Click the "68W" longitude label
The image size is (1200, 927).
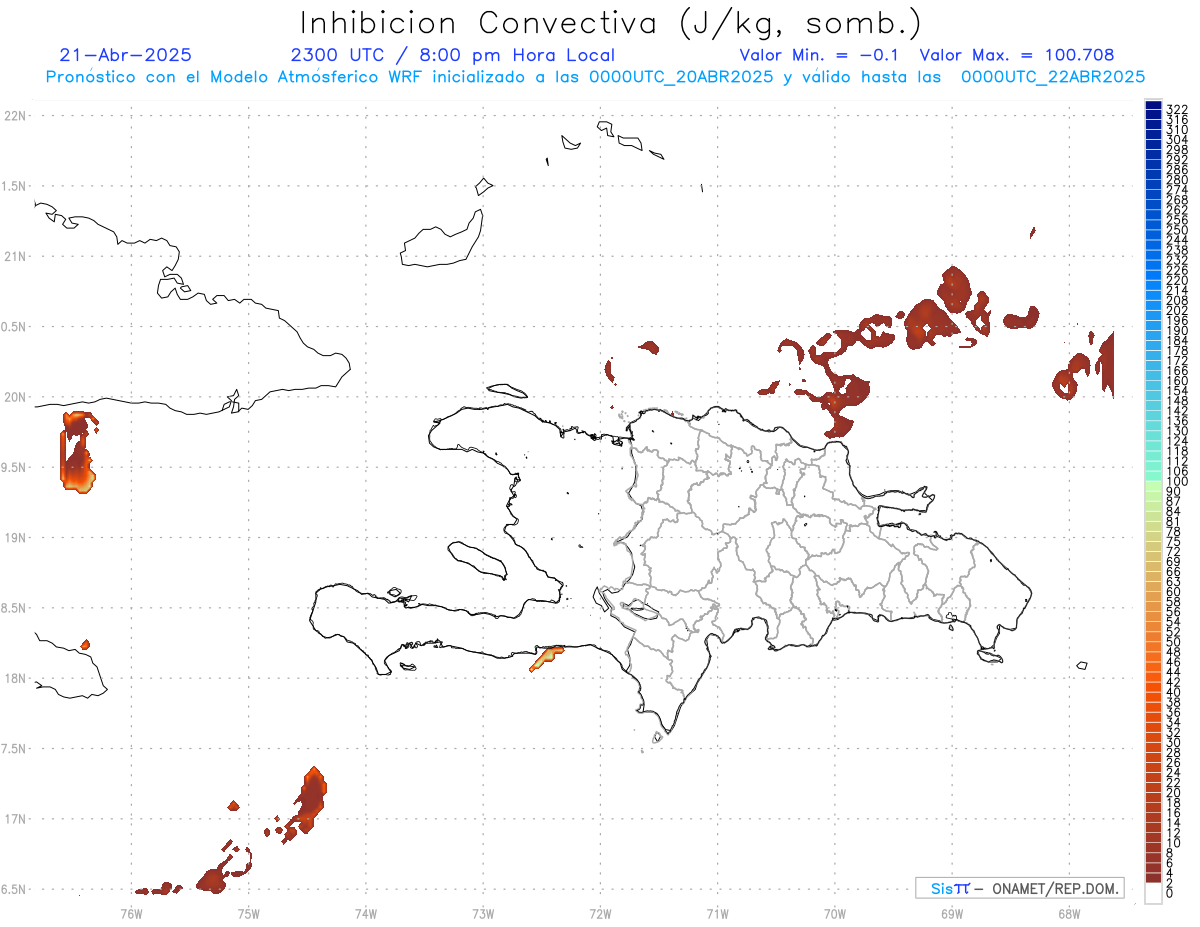(x=1069, y=913)
